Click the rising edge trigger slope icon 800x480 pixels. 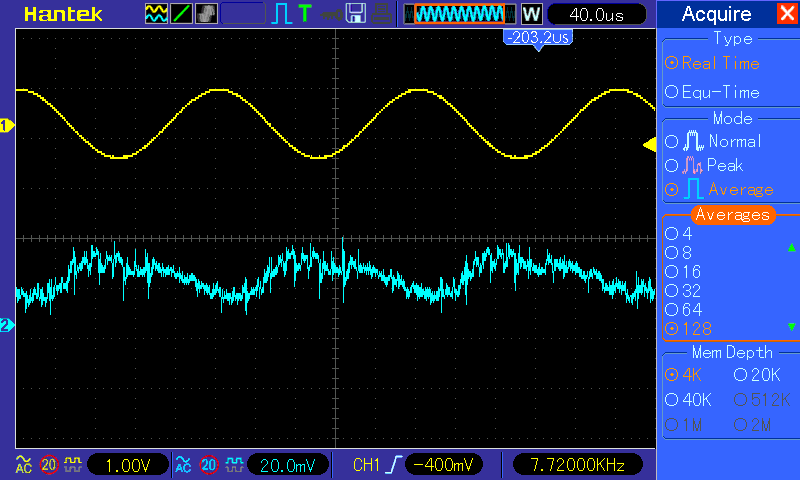tap(394, 465)
